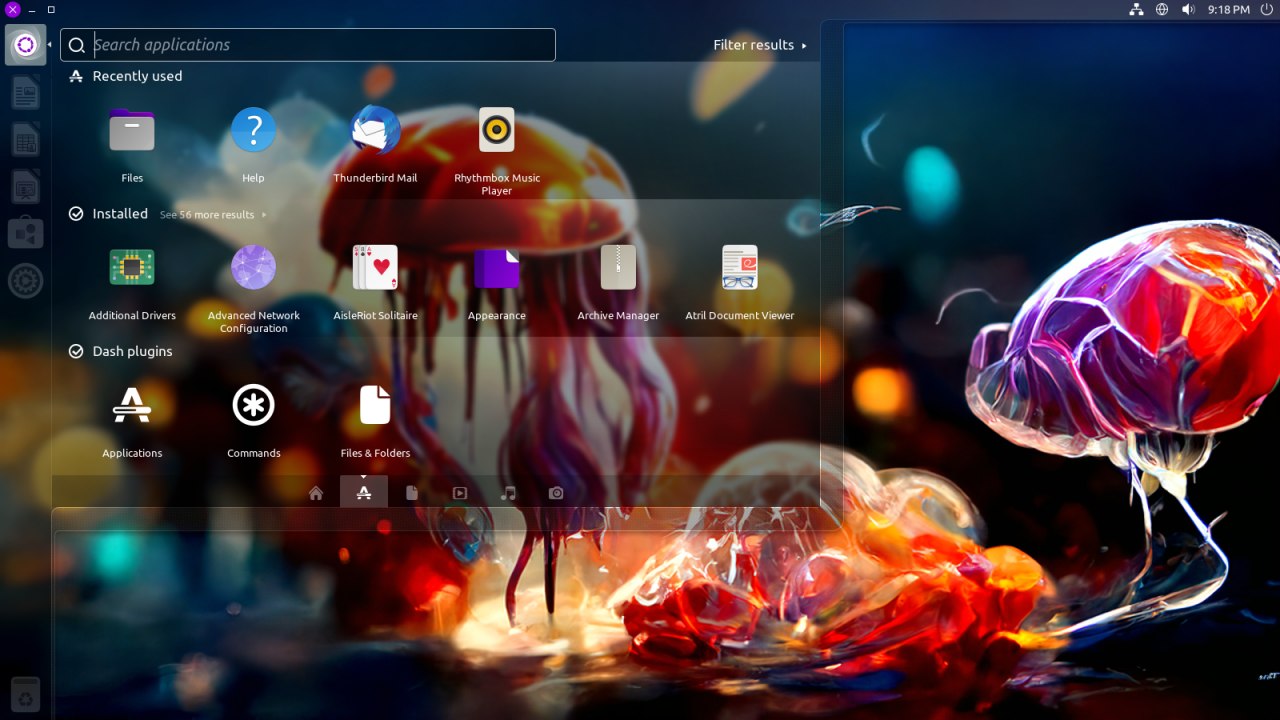Launch Atril Document Viewer
Image resolution: width=1280 pixels, height=720 pixels.
click(740, 268)
